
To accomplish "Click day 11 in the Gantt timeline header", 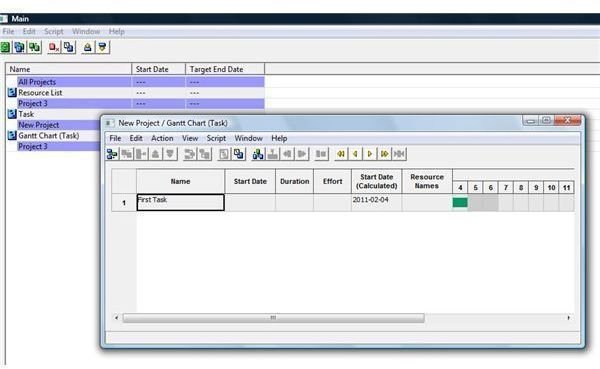I will (x=566, y=188).
